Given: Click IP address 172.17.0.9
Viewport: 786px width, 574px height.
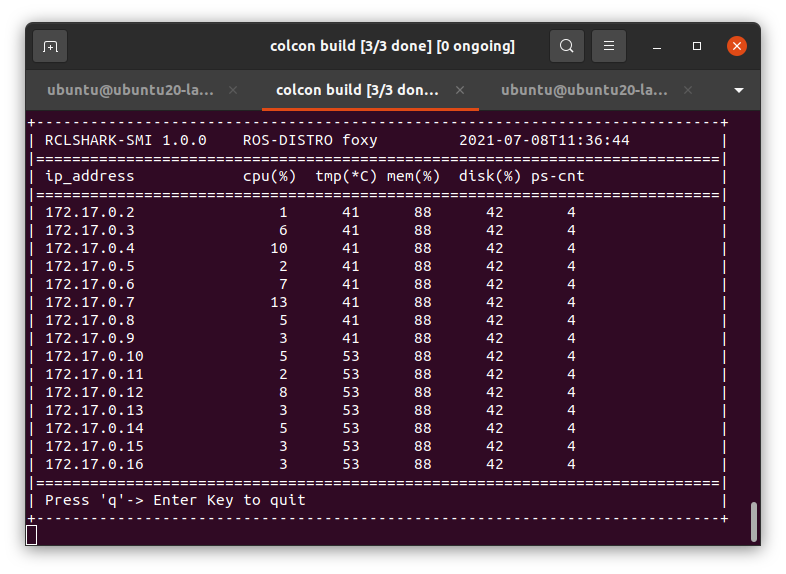Looking at the screenshot, I should 90,339.
